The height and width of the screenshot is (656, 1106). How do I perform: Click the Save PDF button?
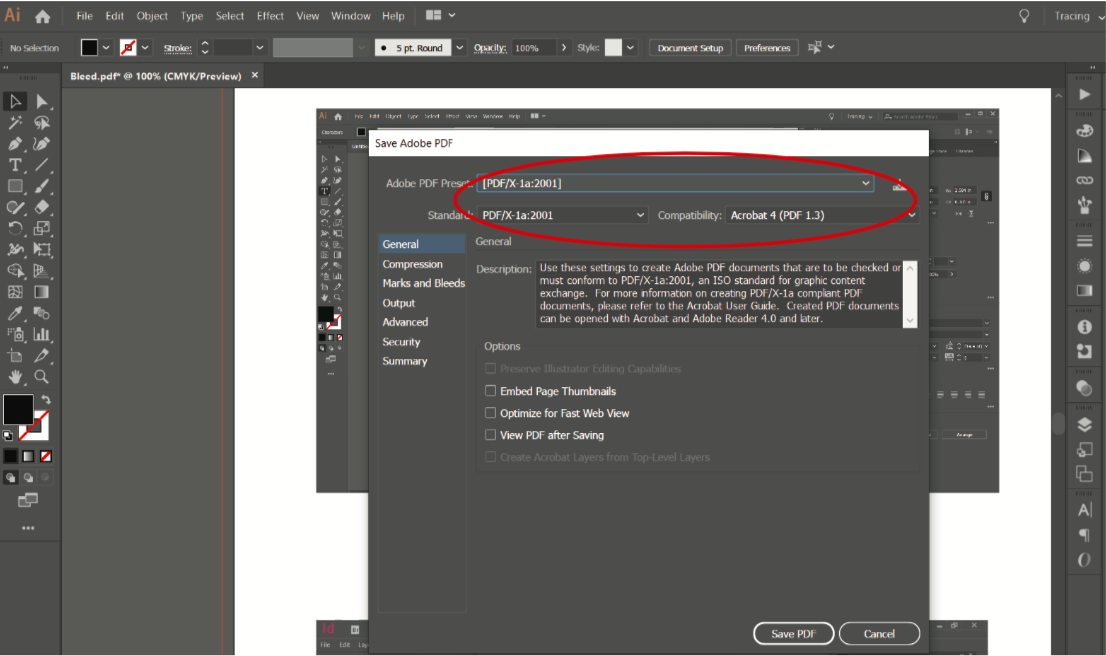(x=793, y=634)
